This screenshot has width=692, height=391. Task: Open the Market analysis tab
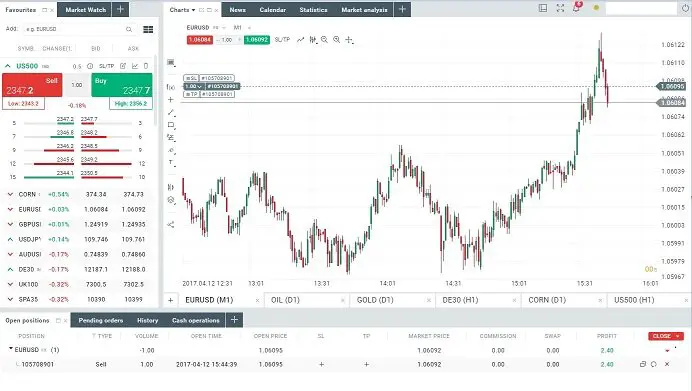(x=365, y=9)
